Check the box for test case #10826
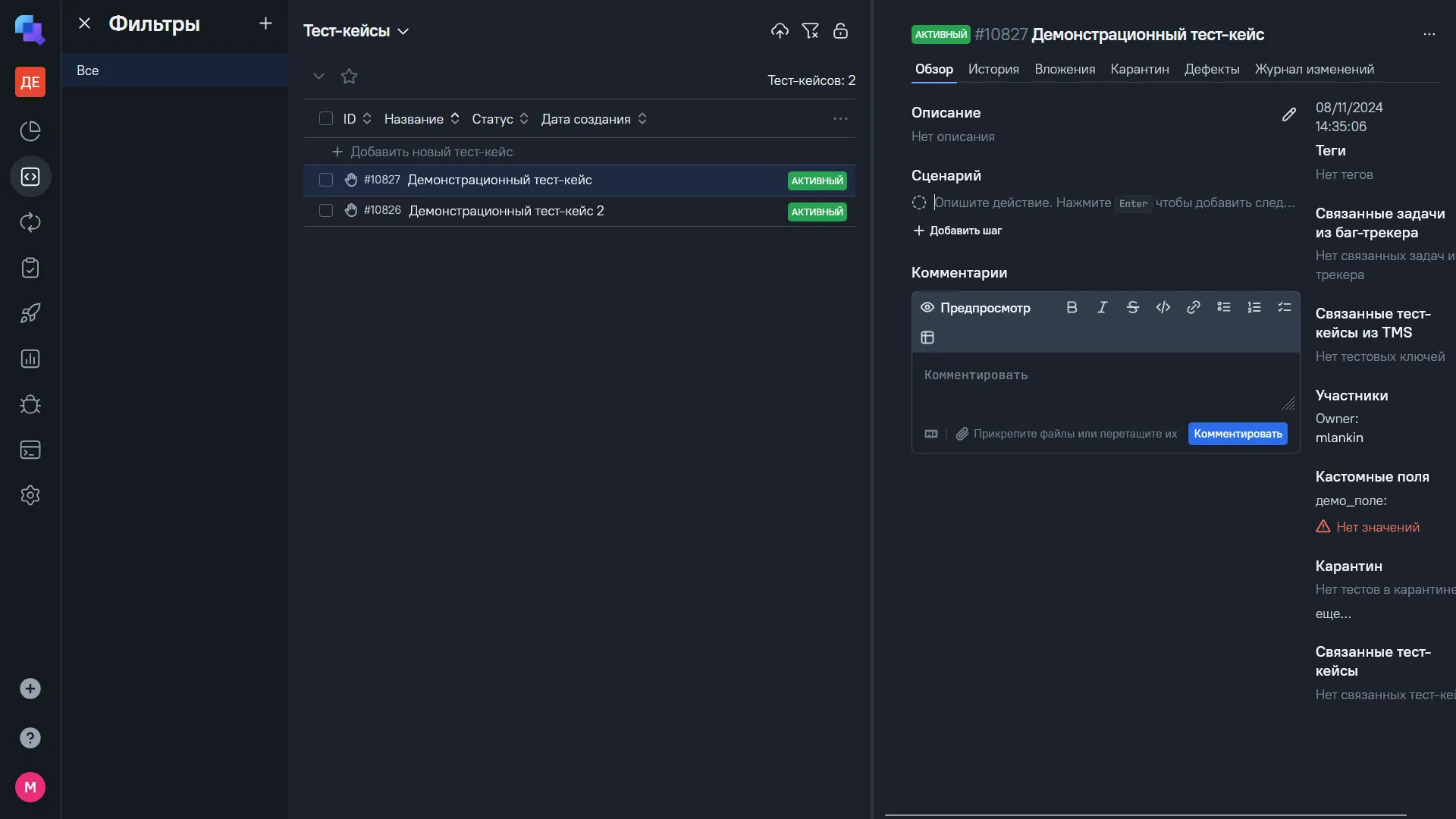This screenshot has height=819, width=1456. coord(326,211)
